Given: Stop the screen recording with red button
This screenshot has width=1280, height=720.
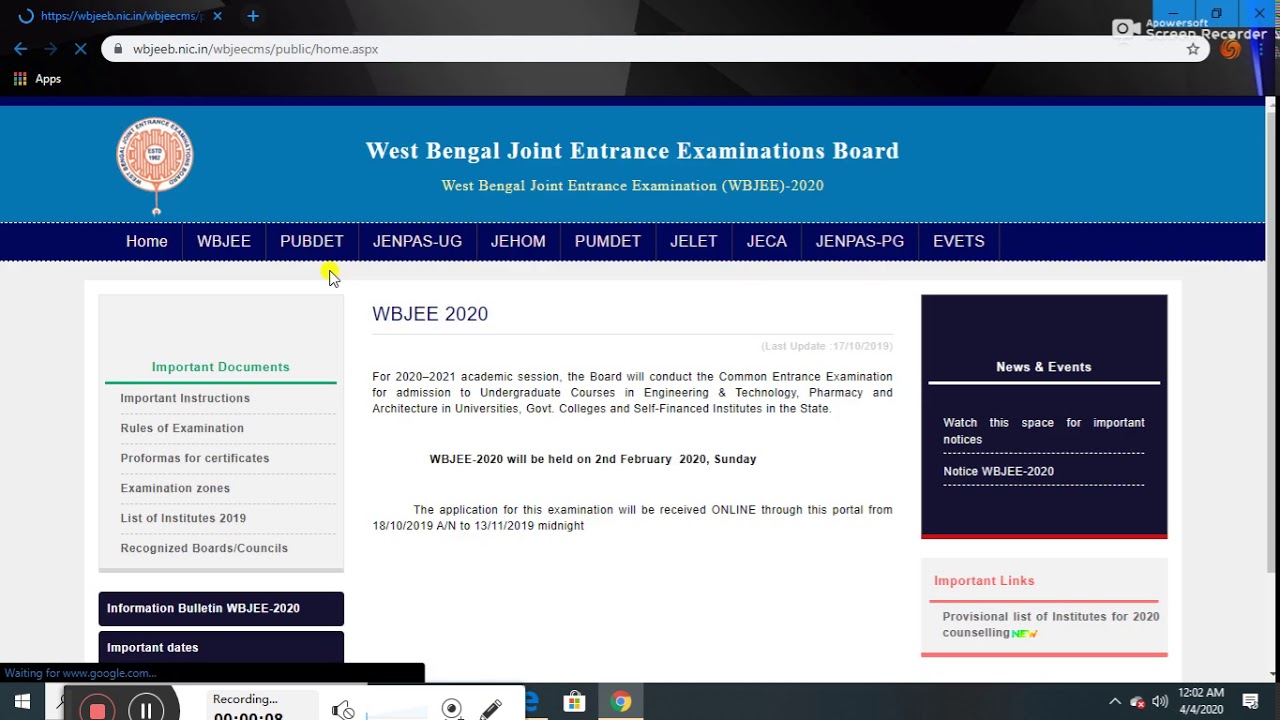Looking at the screenshot, I should point(97,710).
